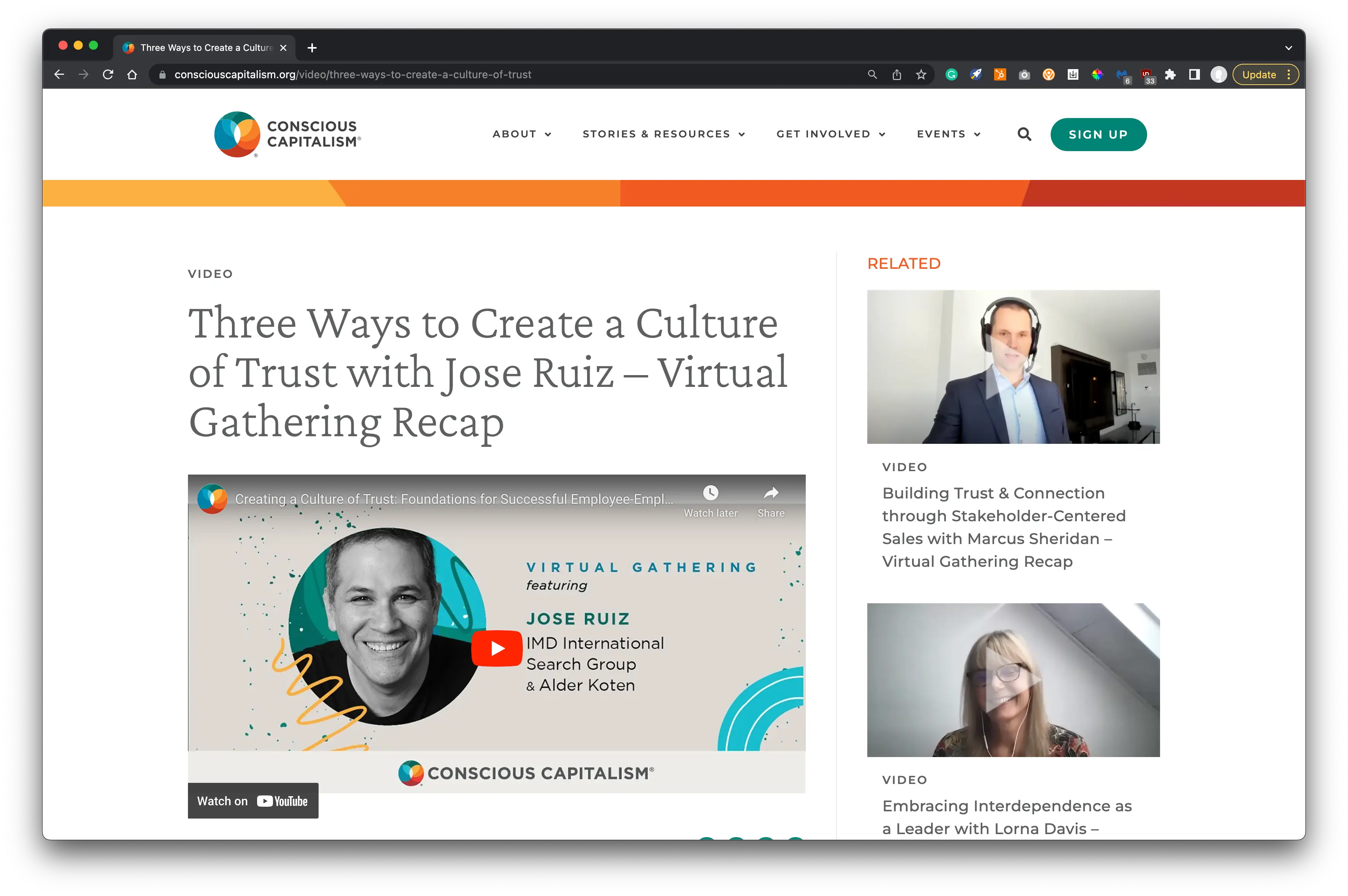This screenshot has height=896, width=1348.
Task: Click the site search magnifier icon
Action: (1024, 134)
